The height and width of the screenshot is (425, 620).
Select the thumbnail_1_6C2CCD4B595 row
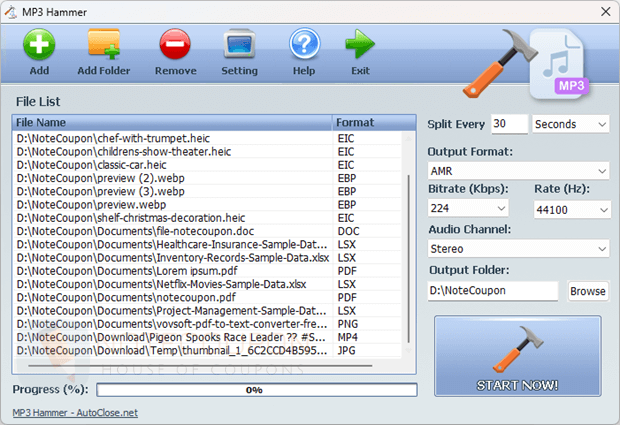tap(208, 350)
